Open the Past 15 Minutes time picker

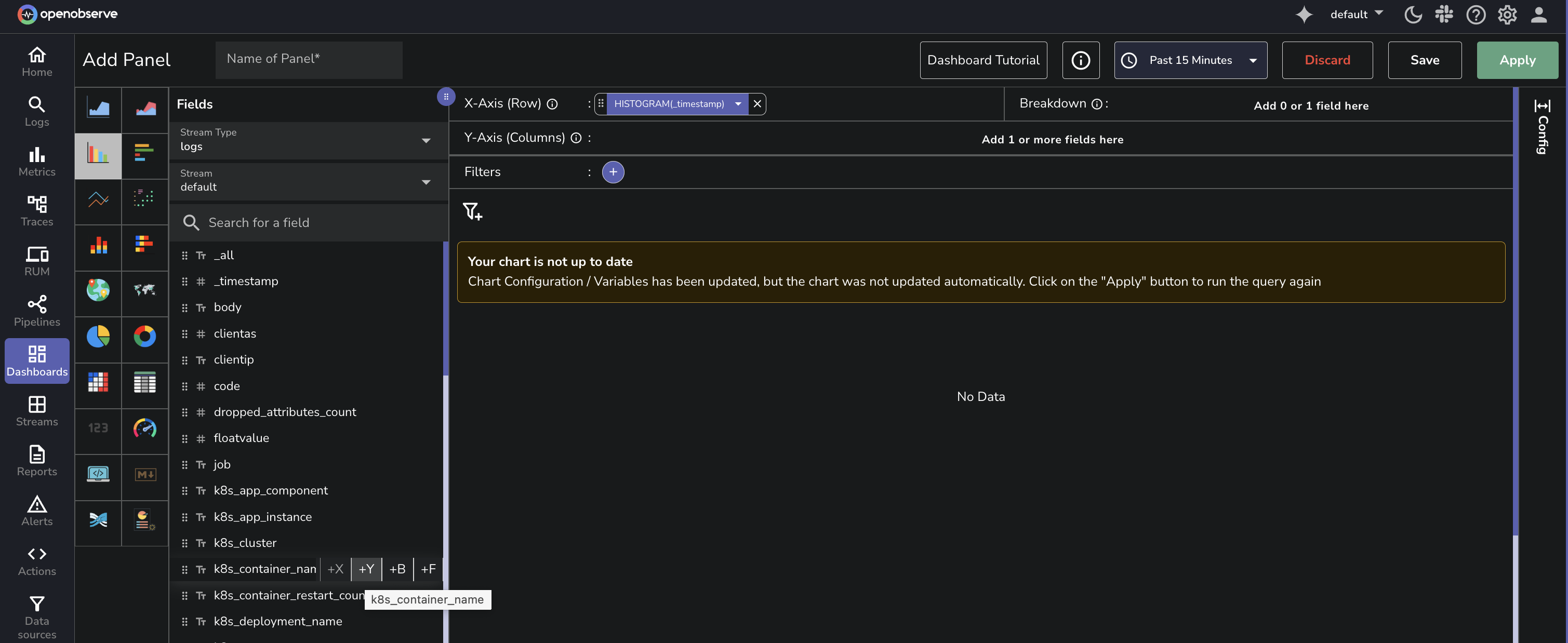pos(1190,60)
